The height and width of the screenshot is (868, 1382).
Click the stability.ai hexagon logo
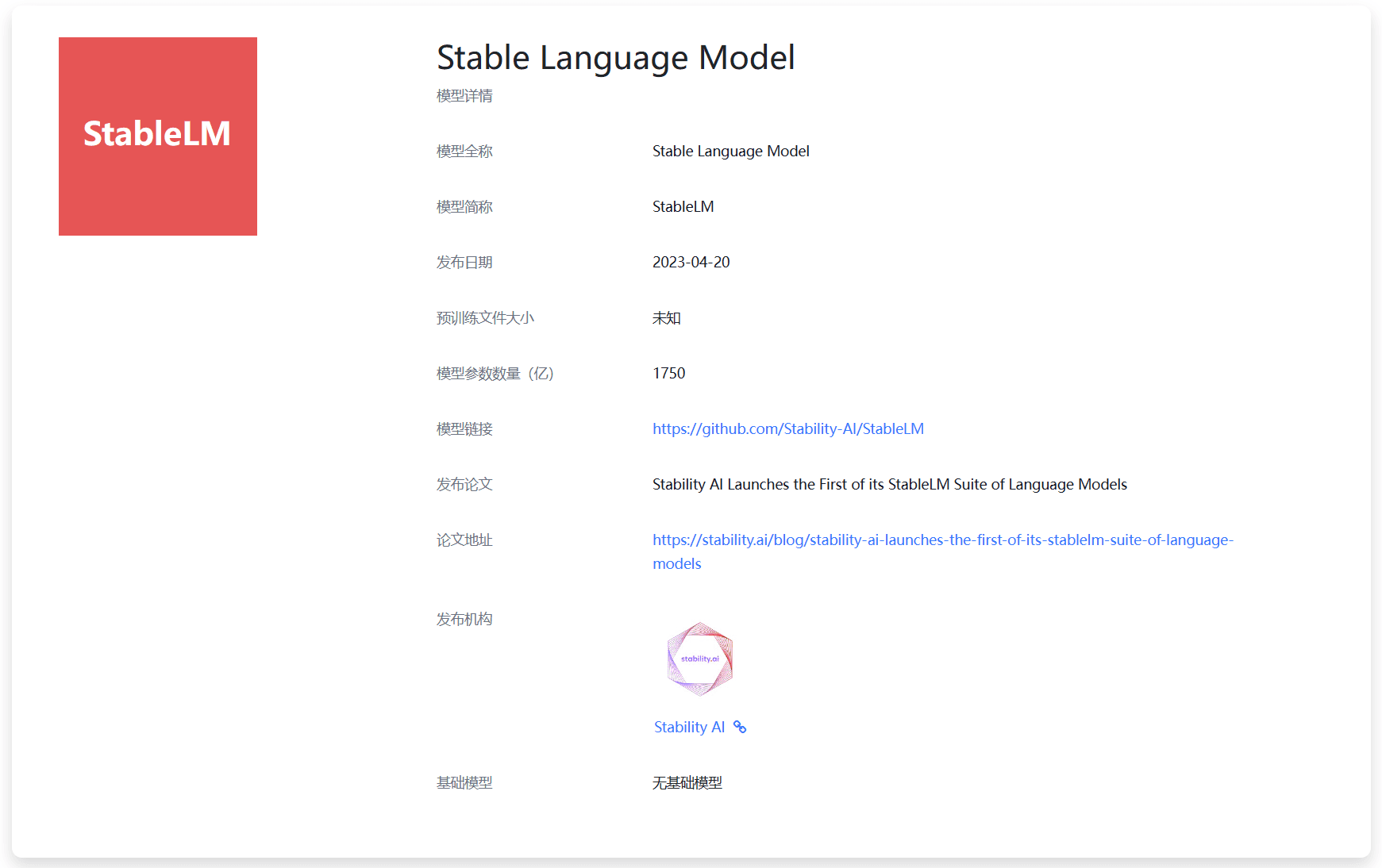(x=699, y=659)
